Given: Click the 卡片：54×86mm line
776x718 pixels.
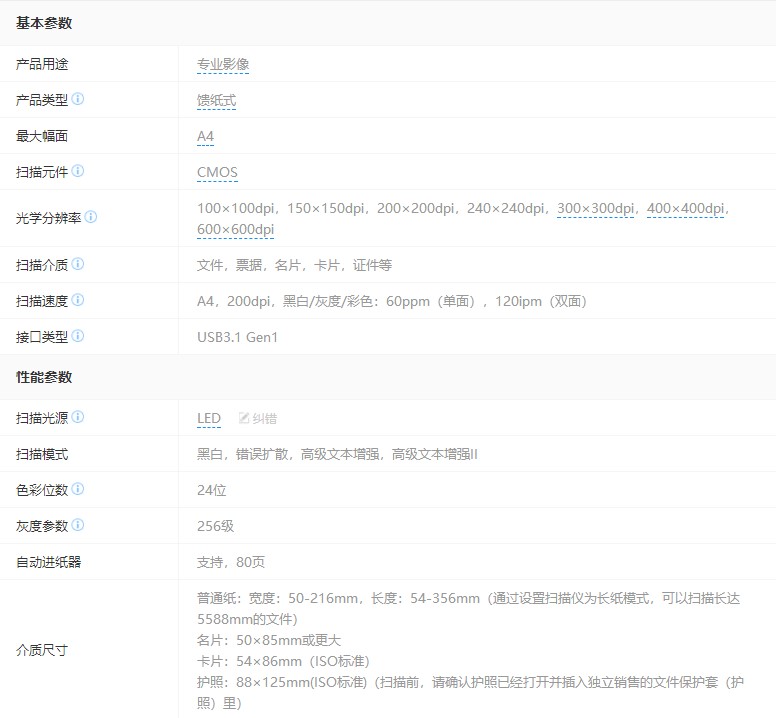Looking at the screenshot, I should click(283, 662).
